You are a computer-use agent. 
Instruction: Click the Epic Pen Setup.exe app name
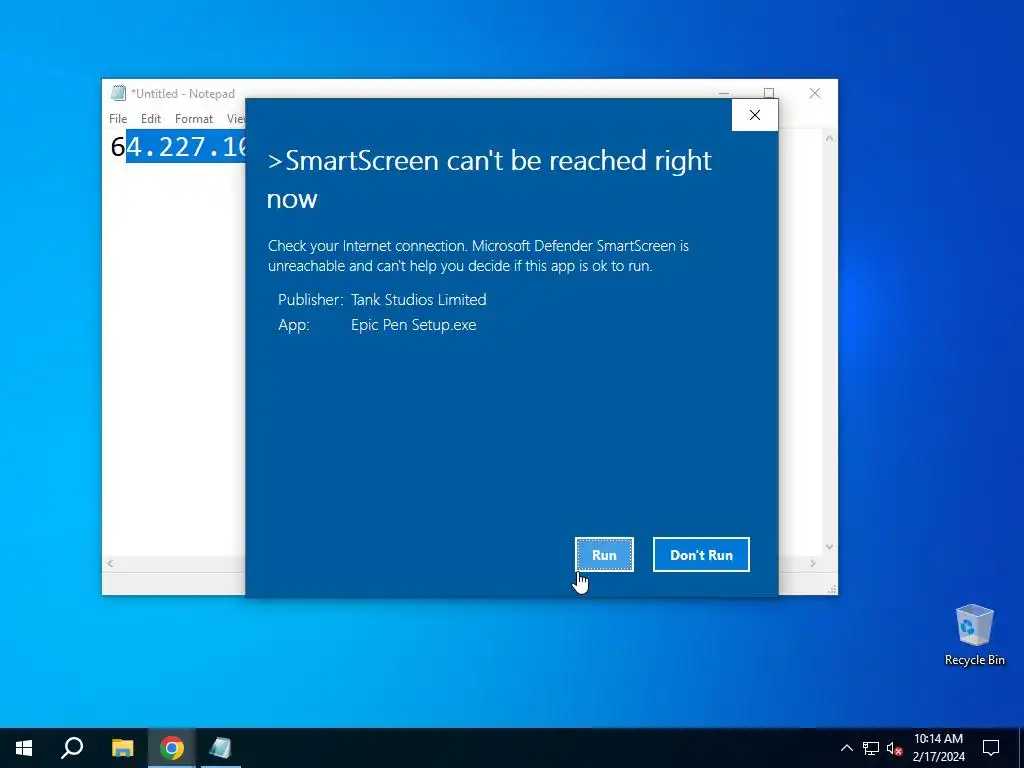click(x=413, y=325)
